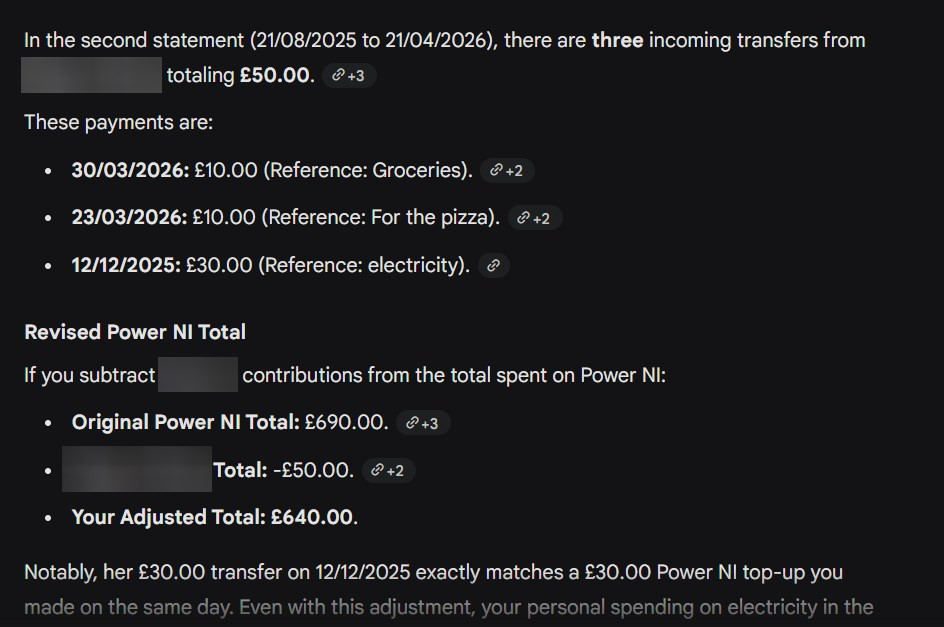Open +2 sources chip next to -£50.00
Image resolution: width=944 pixels, height=627 pixels.
(x=388, y=470)
